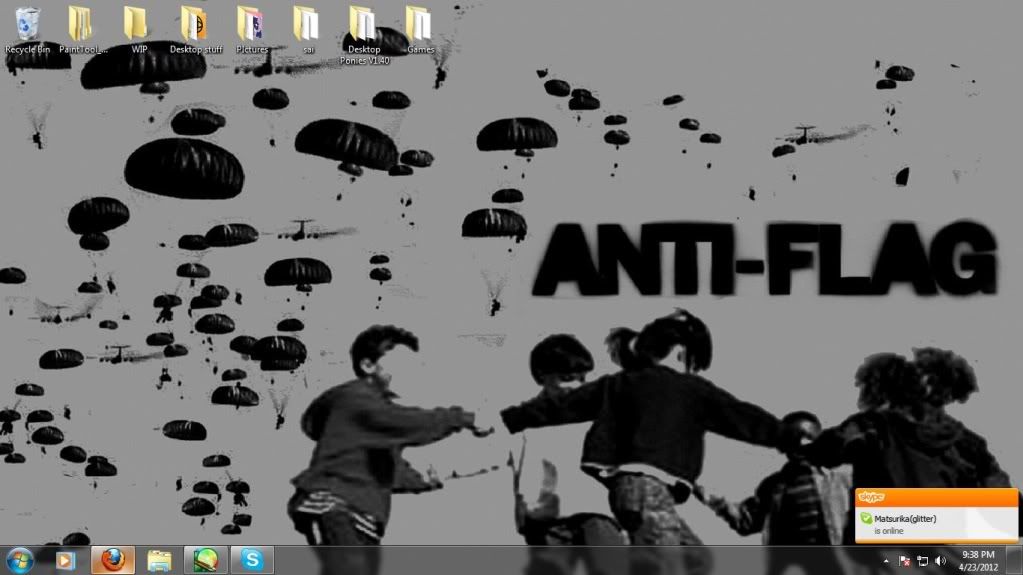The width and height of the screenshot is (1023, 575).
Task: Open the Recycle Bin desktop icon
Action: [27, 30]
